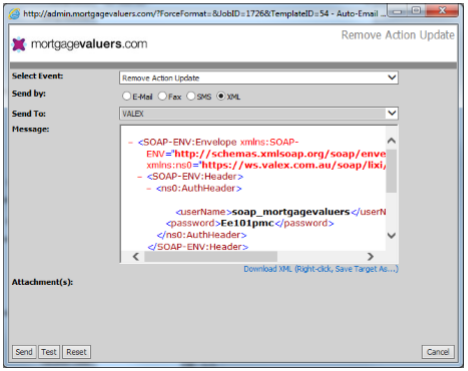Collapse the SOAP-ENV:Header node

140,177
